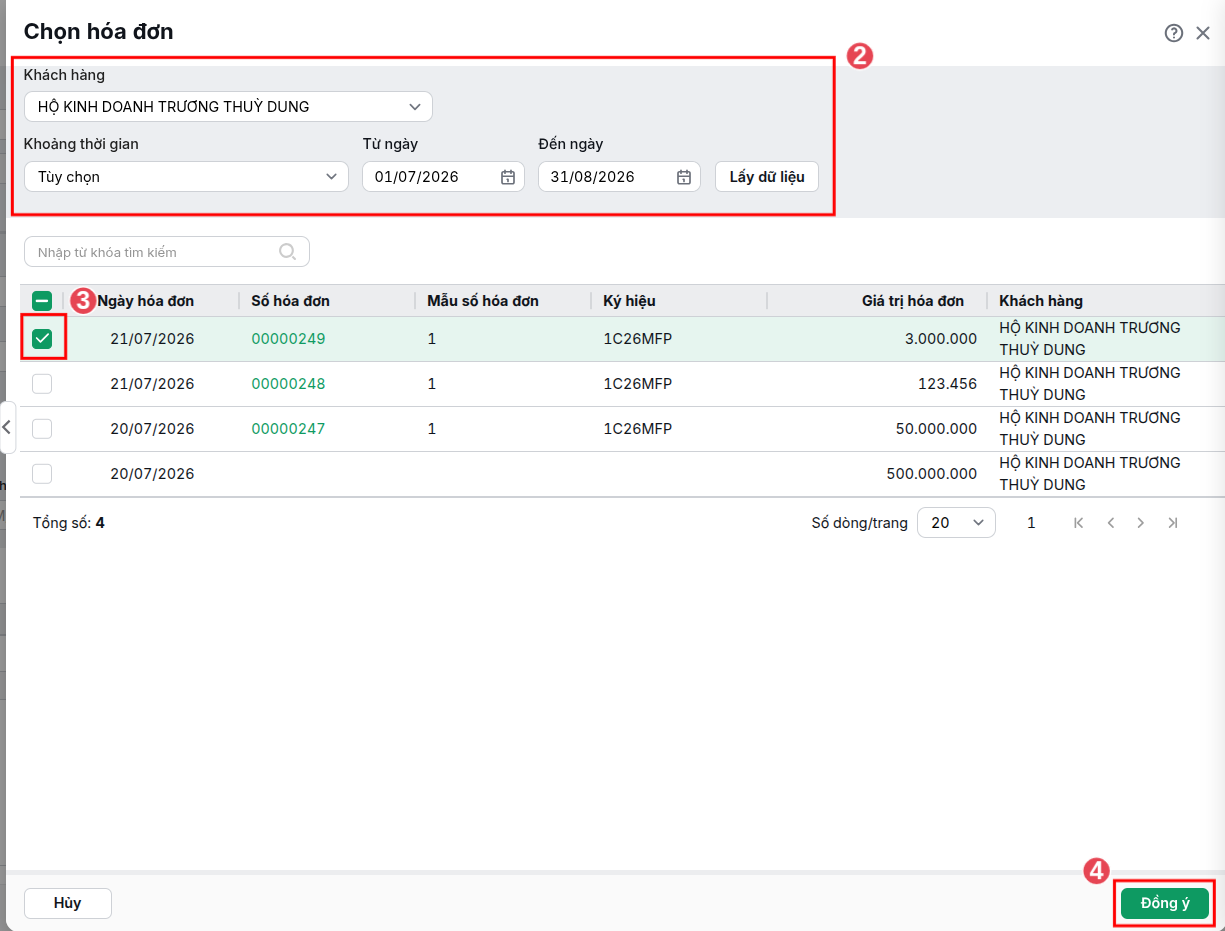Click the Hủy cancel button
Screen dimensions: 1225x931
point(68,904)
